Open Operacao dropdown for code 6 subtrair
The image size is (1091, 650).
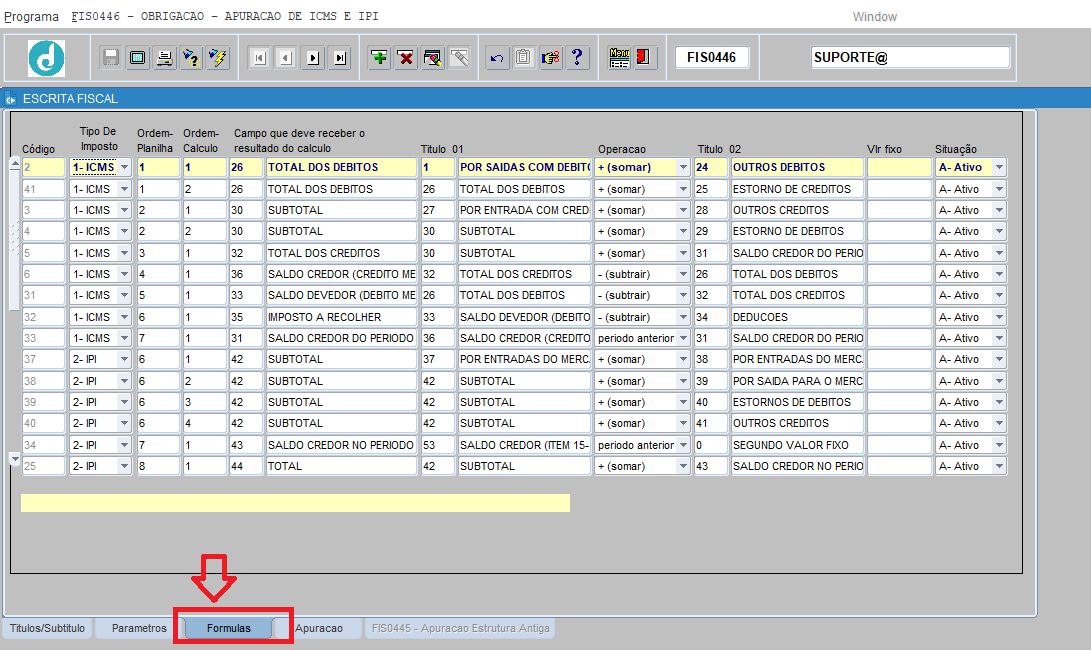pyautogui.click(x=683, y=274)
